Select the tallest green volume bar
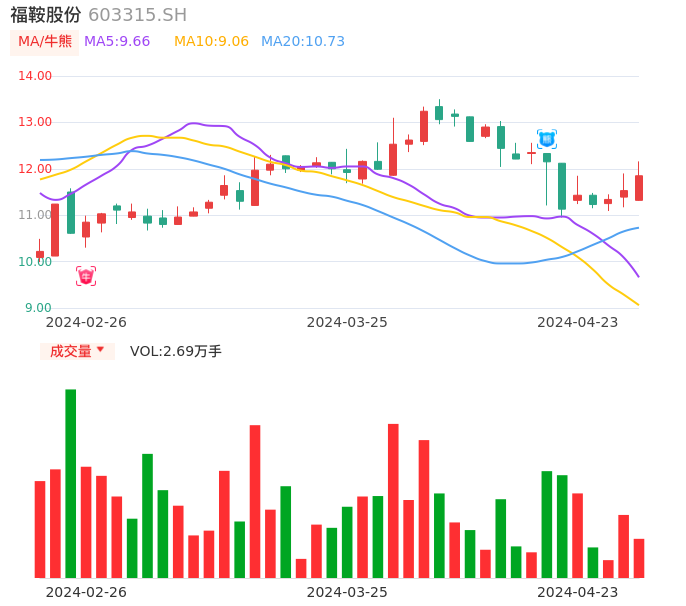The height and width of the screenshot is (606, 686). pyautogui.click(x=71, y=483)
